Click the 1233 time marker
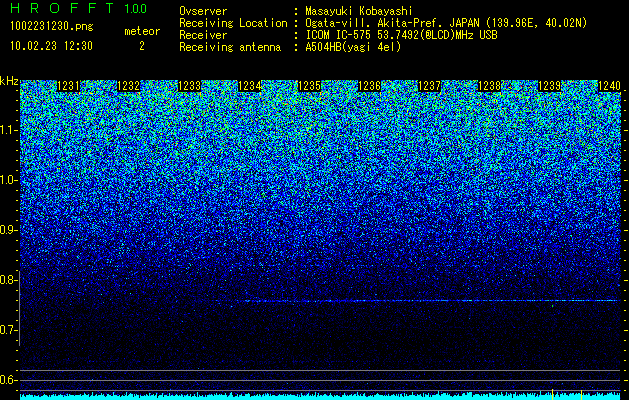 point(189,86)
